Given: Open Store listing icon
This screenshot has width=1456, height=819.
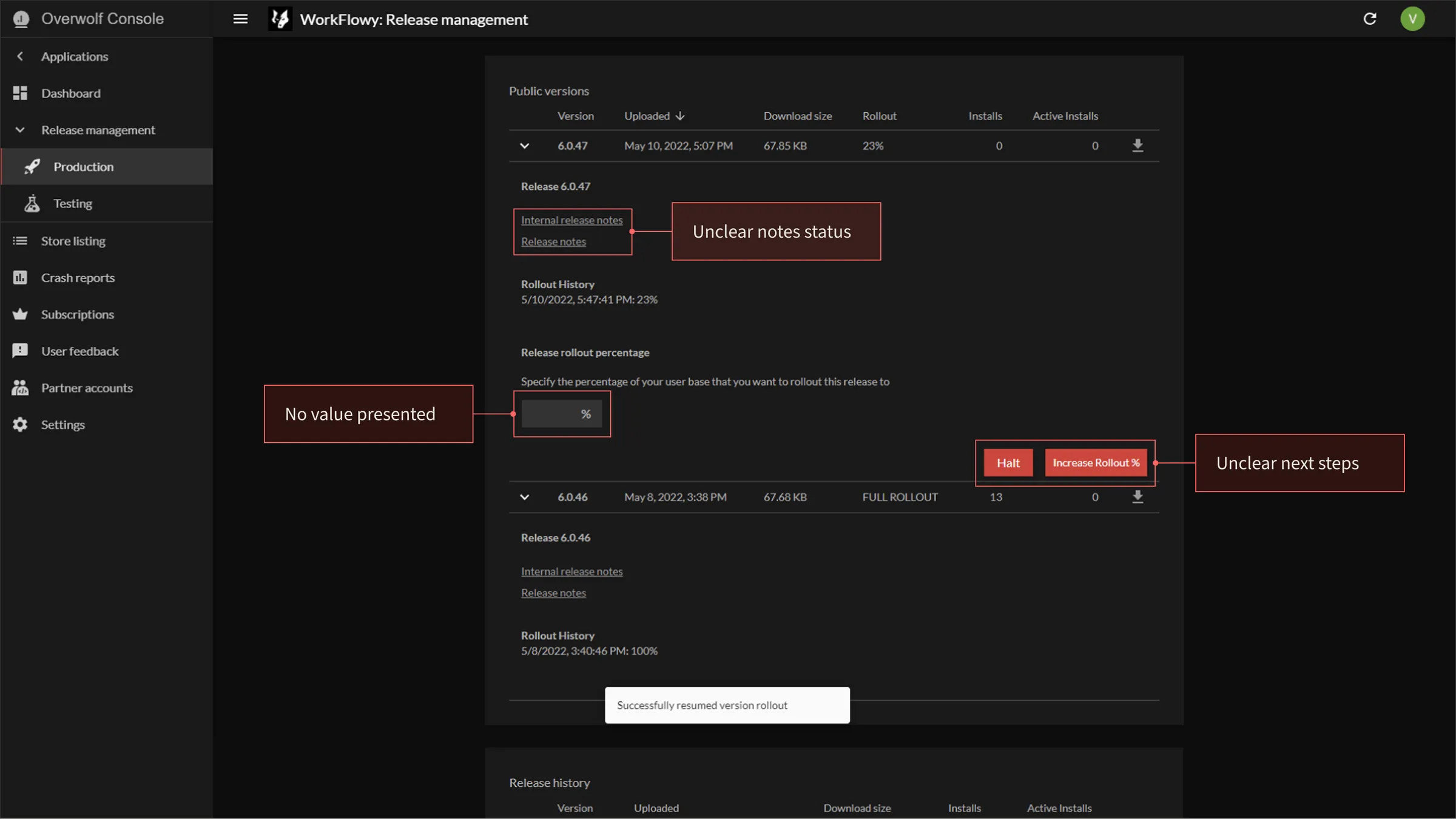Looking at the screenshot, I should (20, 241).
